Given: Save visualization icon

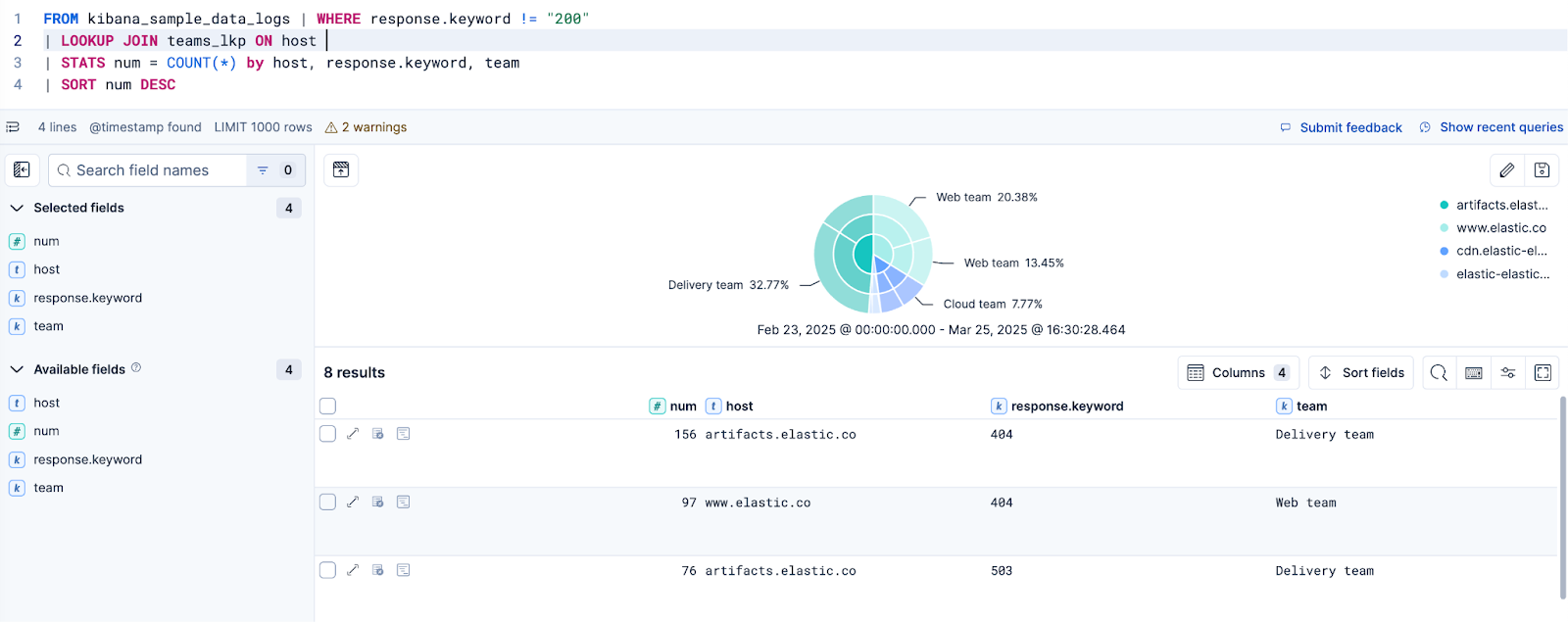Looking at the screenshot, I should (1542, 170).
